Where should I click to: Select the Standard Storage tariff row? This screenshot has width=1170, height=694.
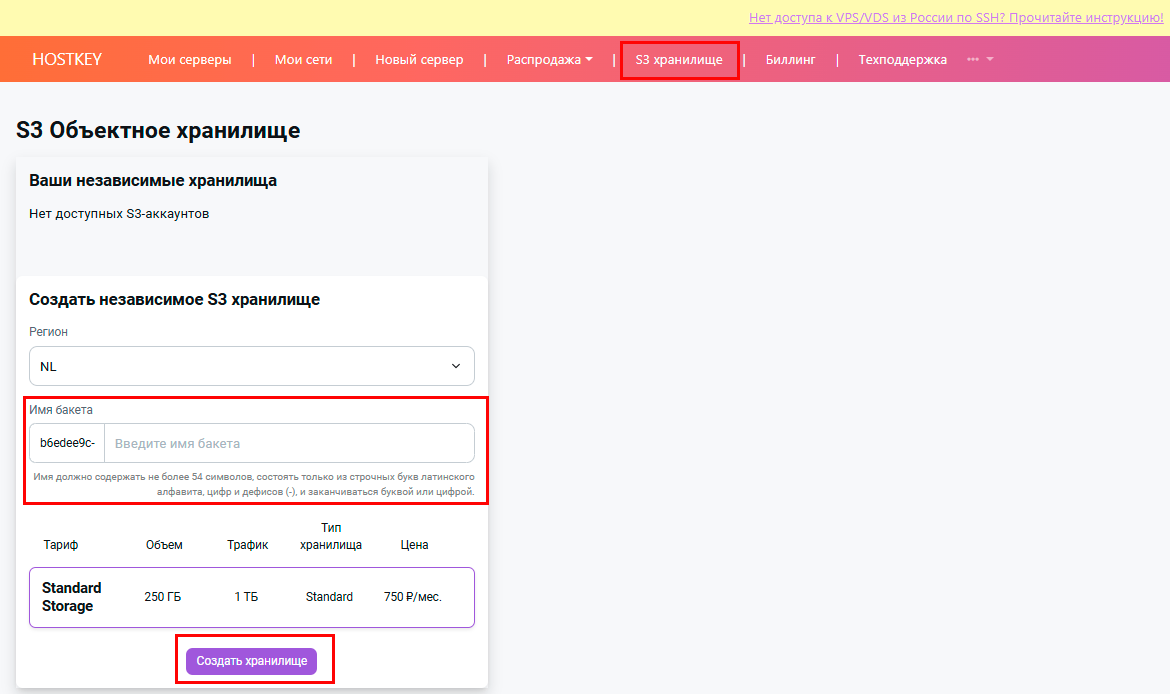coord(251,597)
